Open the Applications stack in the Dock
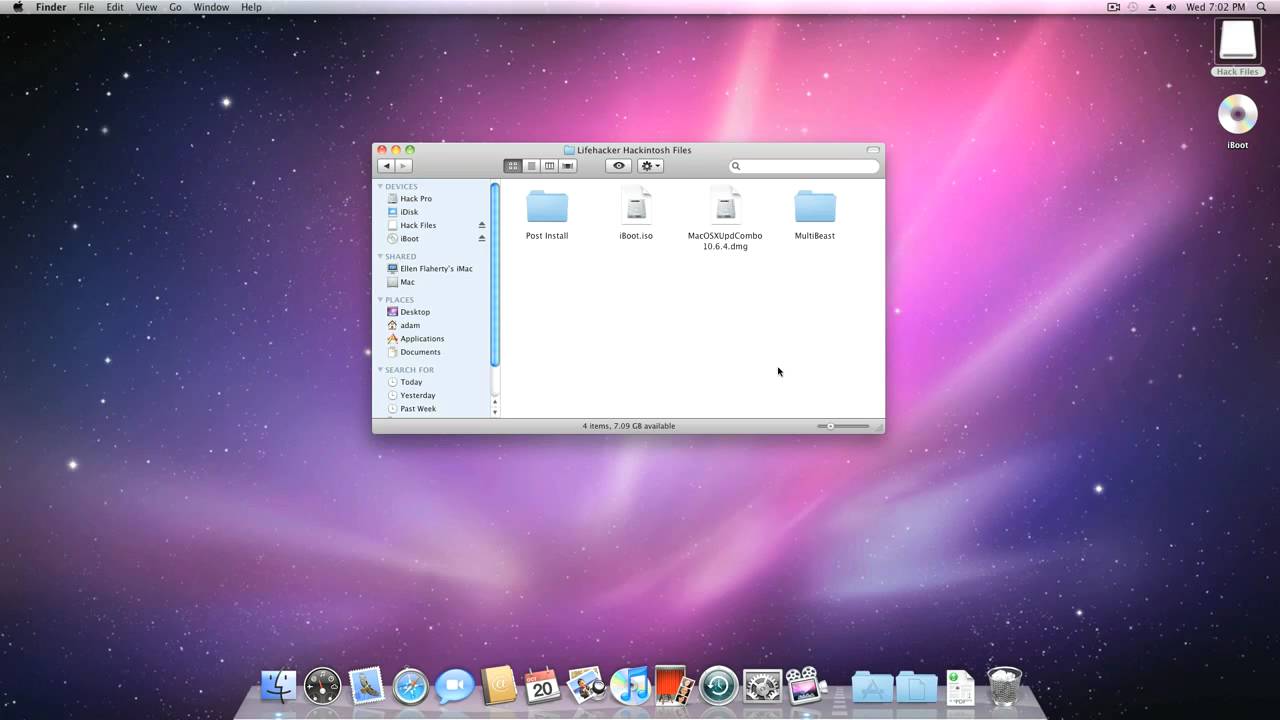1280x720 pixels. tap(872, 687)
